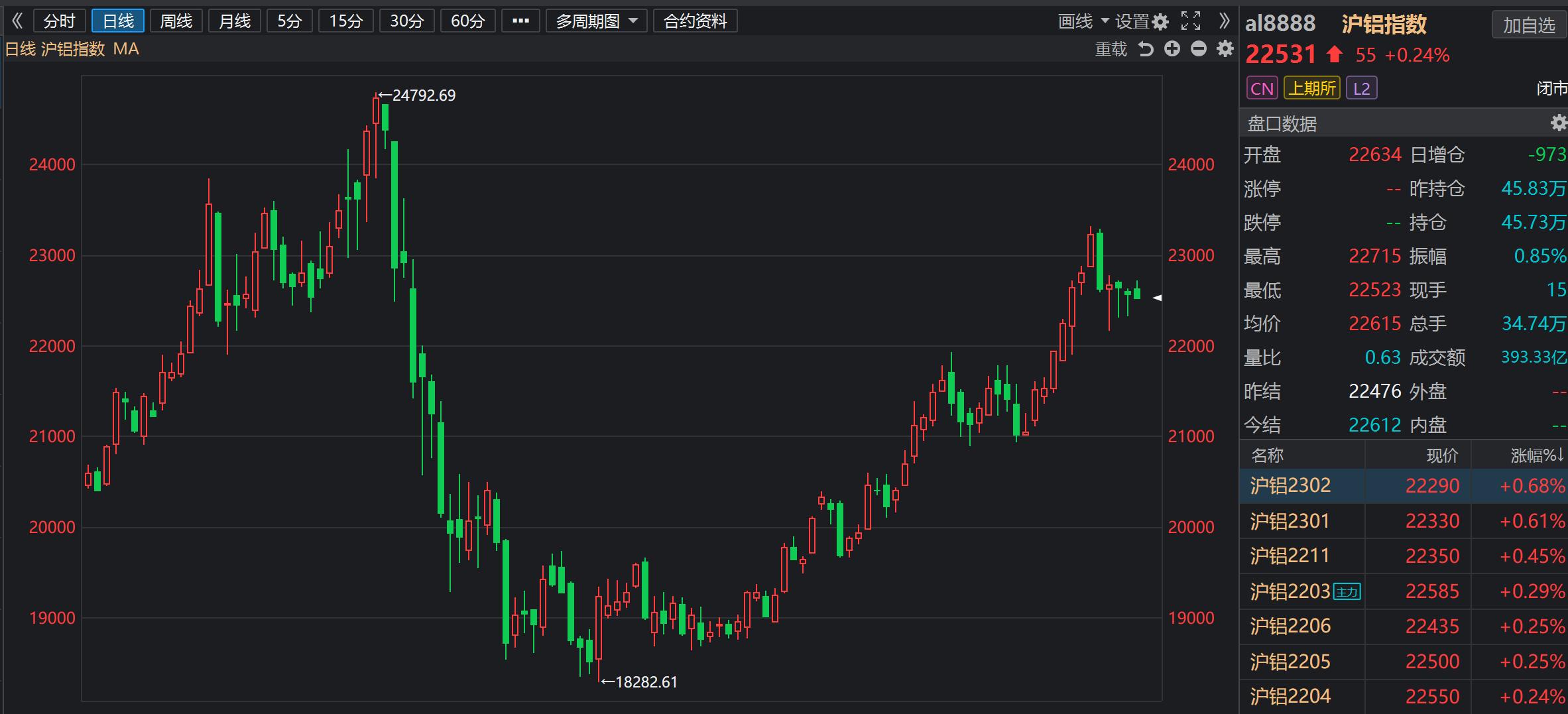1568x714 pixels.
Task: Click the MA indicator label
Action: point(126,49)
